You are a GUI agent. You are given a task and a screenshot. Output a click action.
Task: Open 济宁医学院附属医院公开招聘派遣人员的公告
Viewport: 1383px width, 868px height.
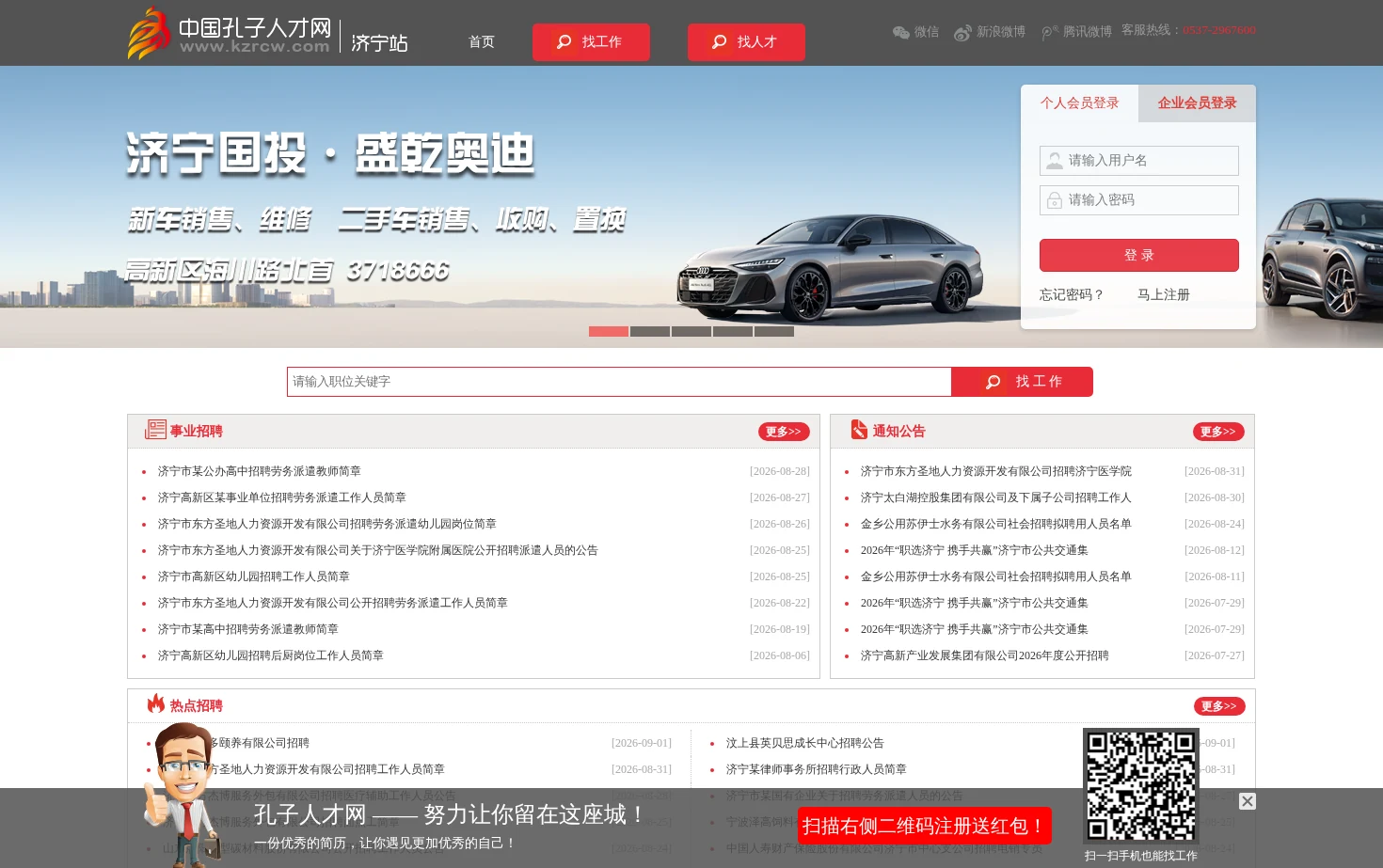coord(378,550)
